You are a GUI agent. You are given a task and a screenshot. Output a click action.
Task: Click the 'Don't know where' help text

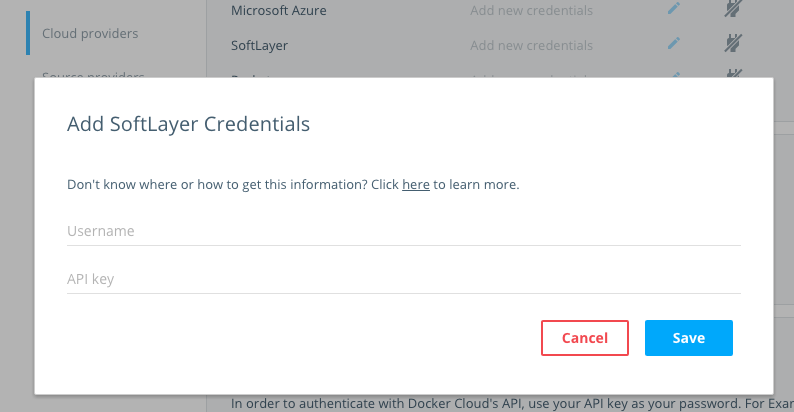coord(232,185)
